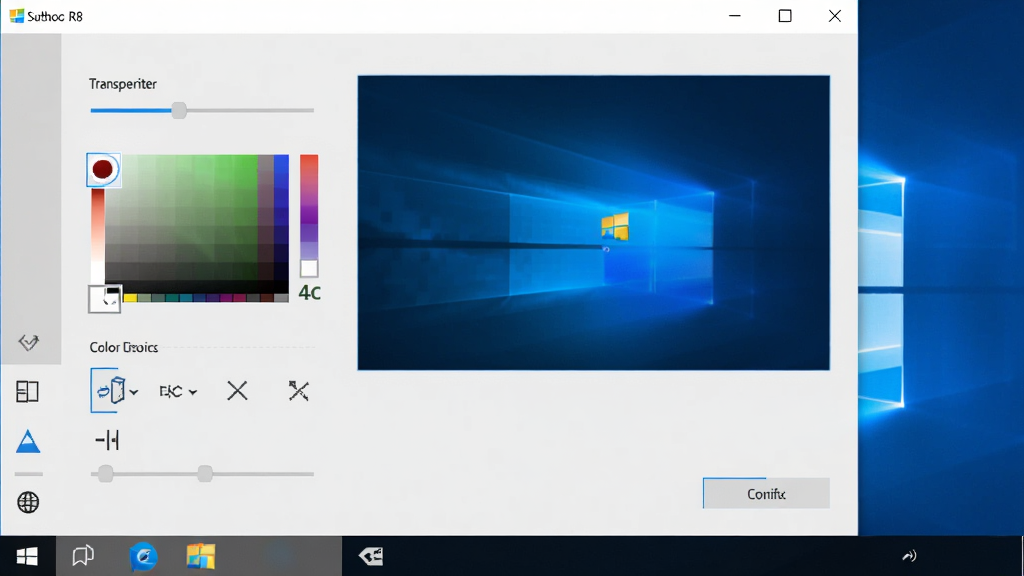The width and height of the screenshot is (1024, 576).
Task: Click the 4C value label
Action: [310, 293]
